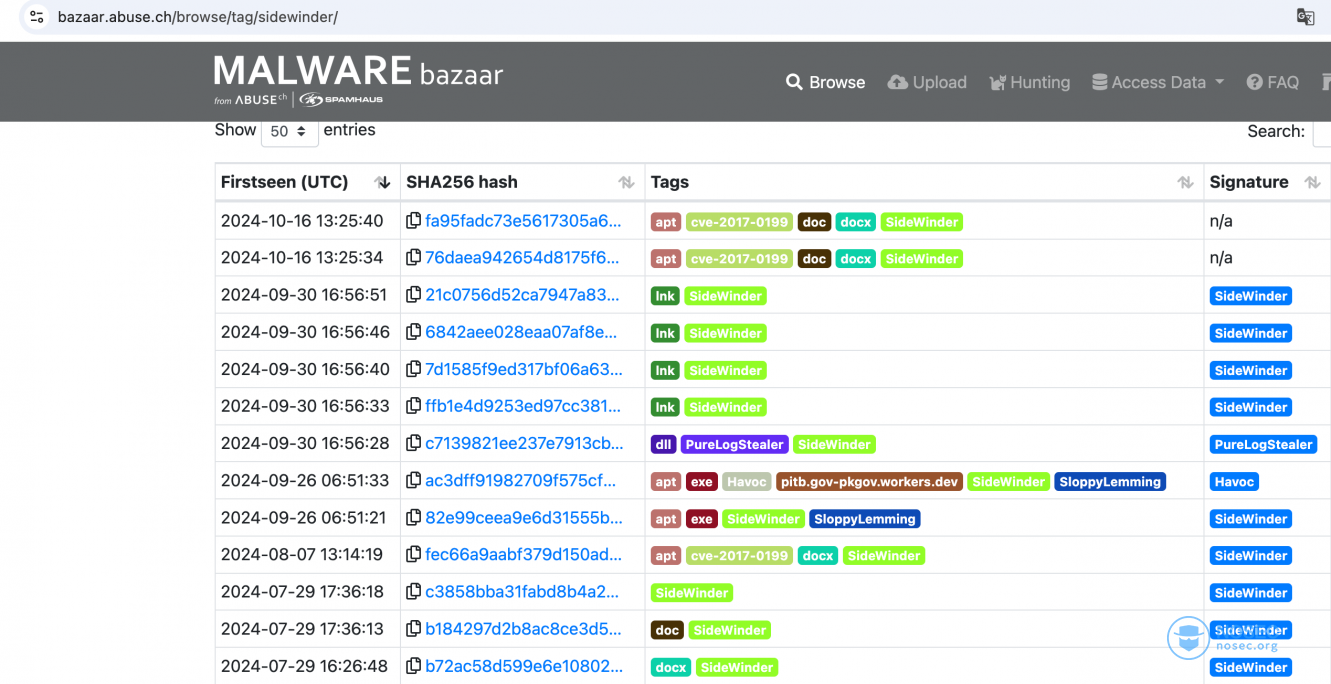Screen dimensions: 1331x684
Task: Click the browser address bar URL
Action: pyautogui.click(x=198, y=17)
